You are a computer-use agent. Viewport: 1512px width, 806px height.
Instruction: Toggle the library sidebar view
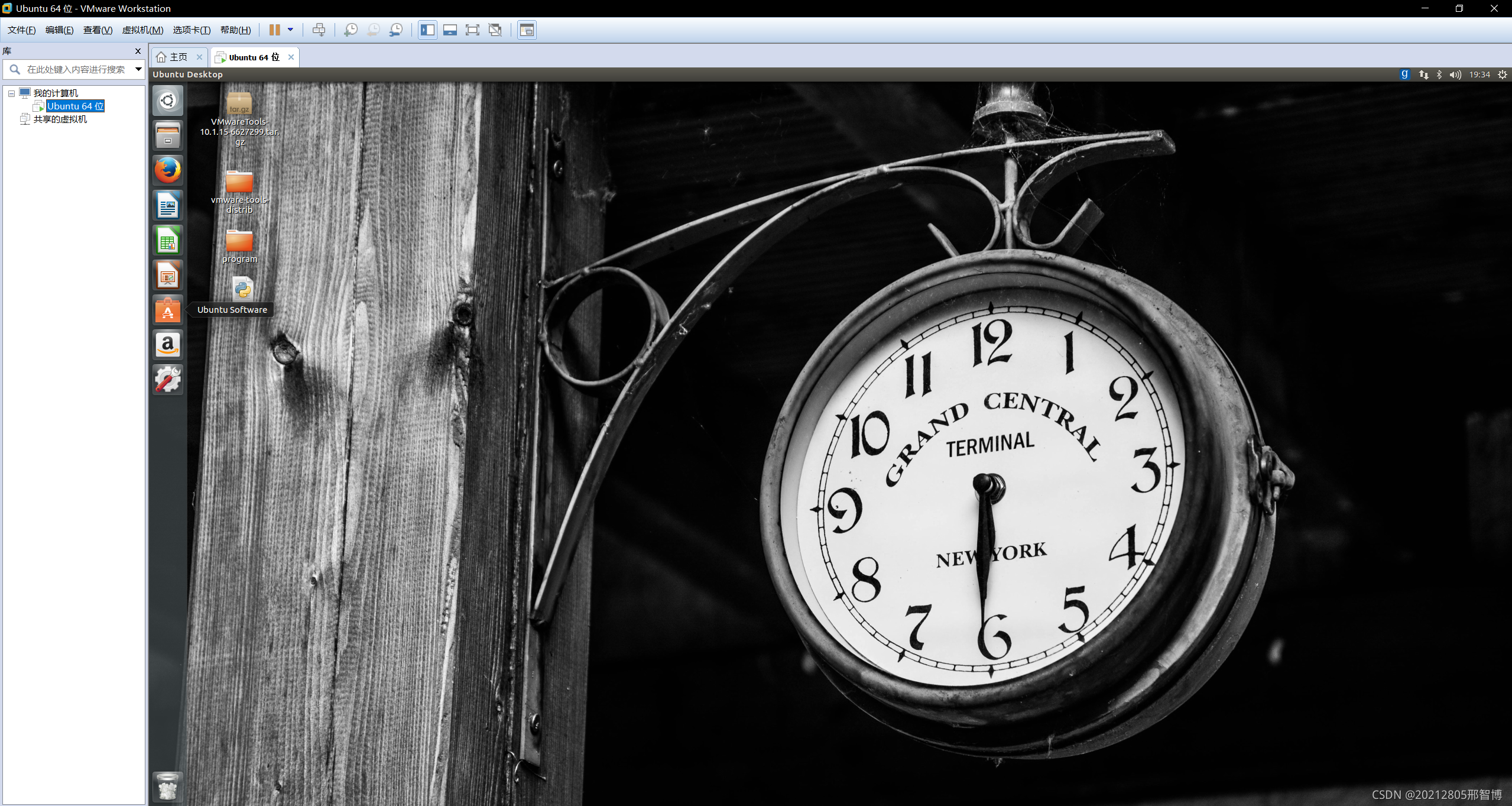pos(427,30)
